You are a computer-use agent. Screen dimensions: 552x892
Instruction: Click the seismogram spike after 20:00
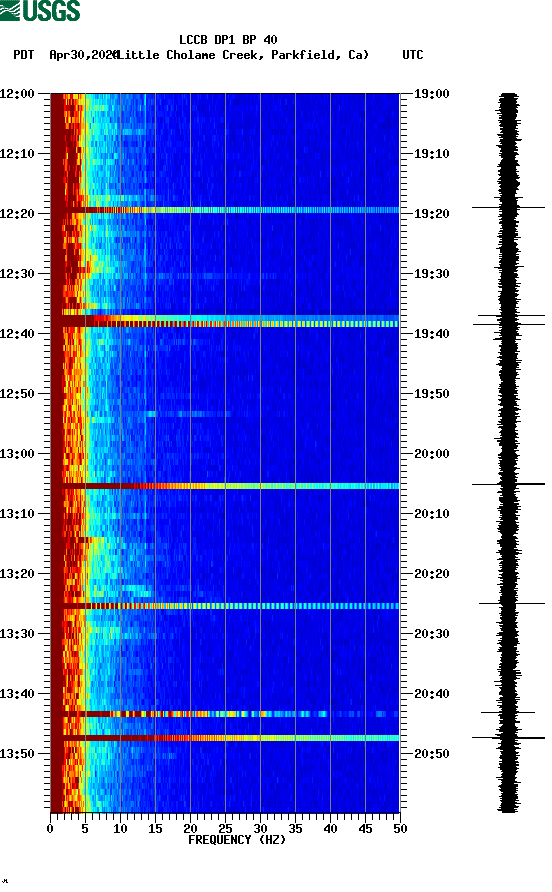coord(508,484)
